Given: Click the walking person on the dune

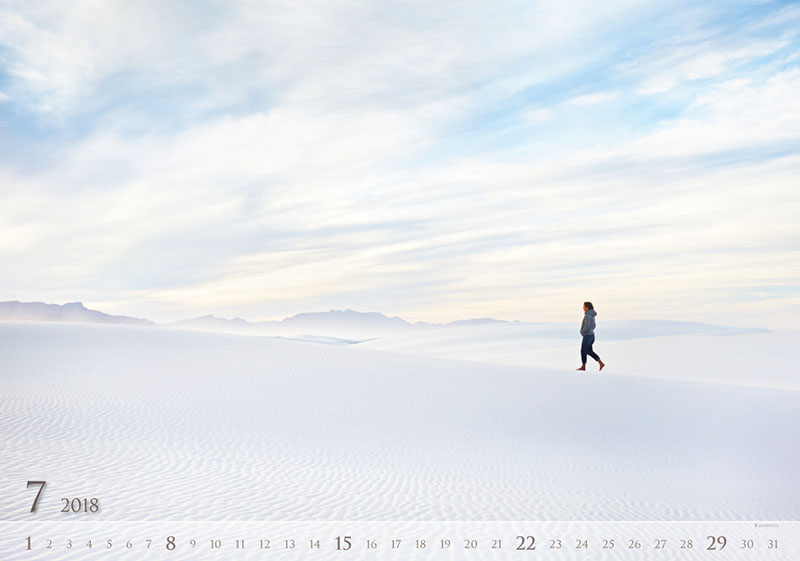Looking at the screenshot, I should [x=589, y=337].
